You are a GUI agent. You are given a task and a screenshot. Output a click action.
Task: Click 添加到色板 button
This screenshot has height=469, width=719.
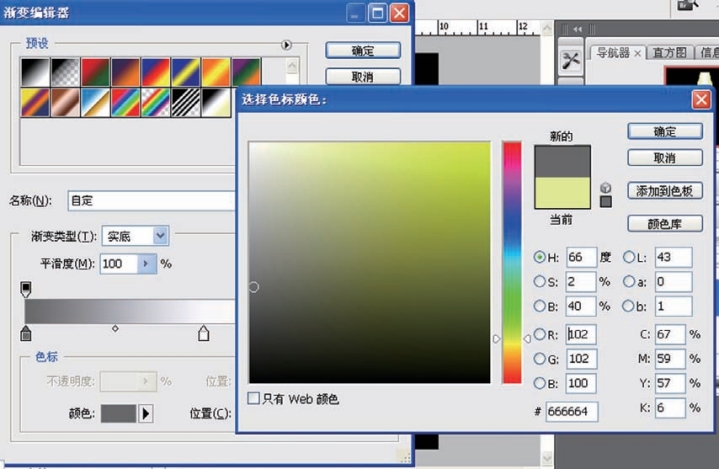tap(665, 191)
